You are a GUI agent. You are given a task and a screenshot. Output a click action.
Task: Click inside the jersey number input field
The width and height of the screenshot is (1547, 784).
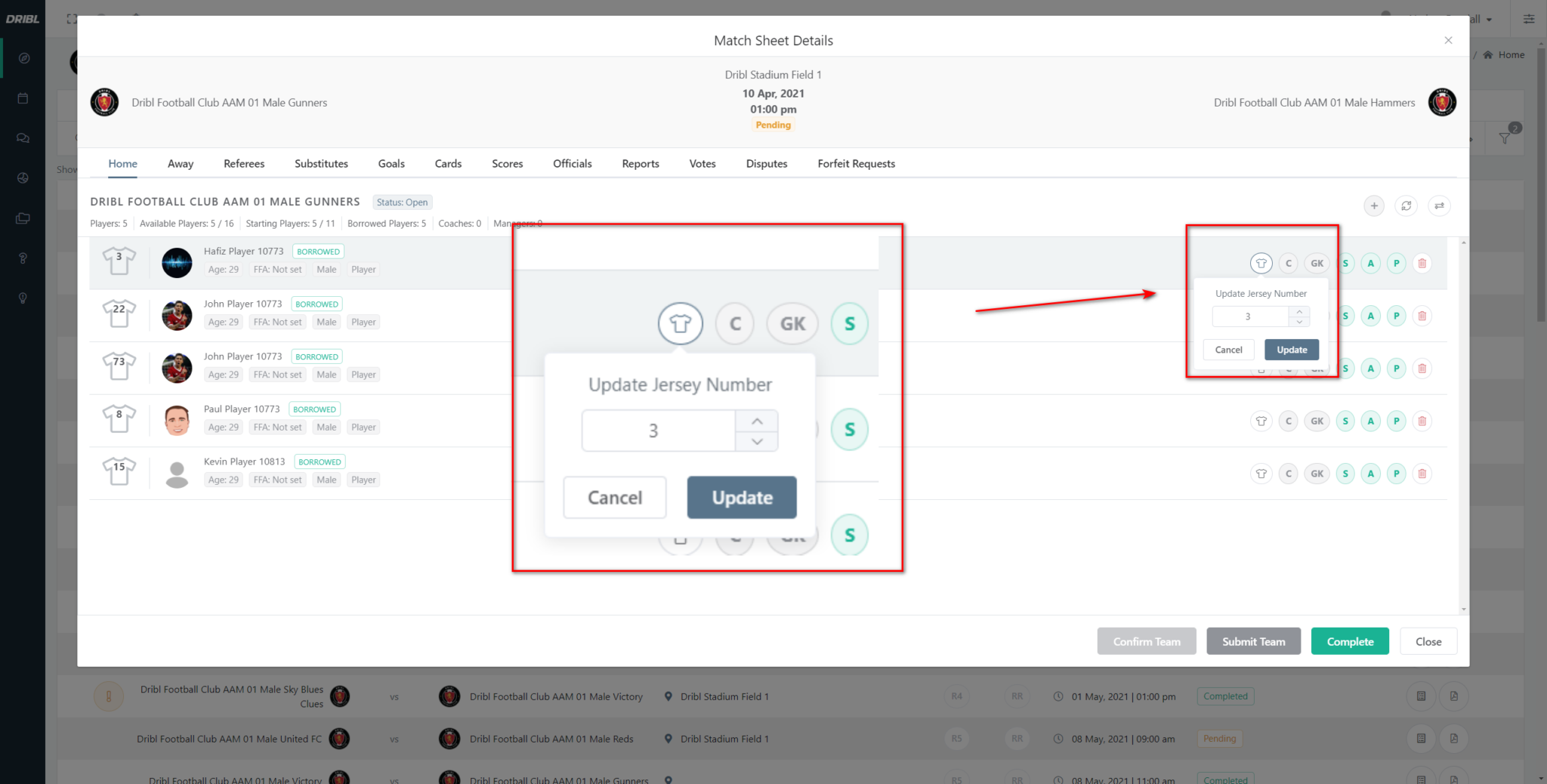coord(657,430)
